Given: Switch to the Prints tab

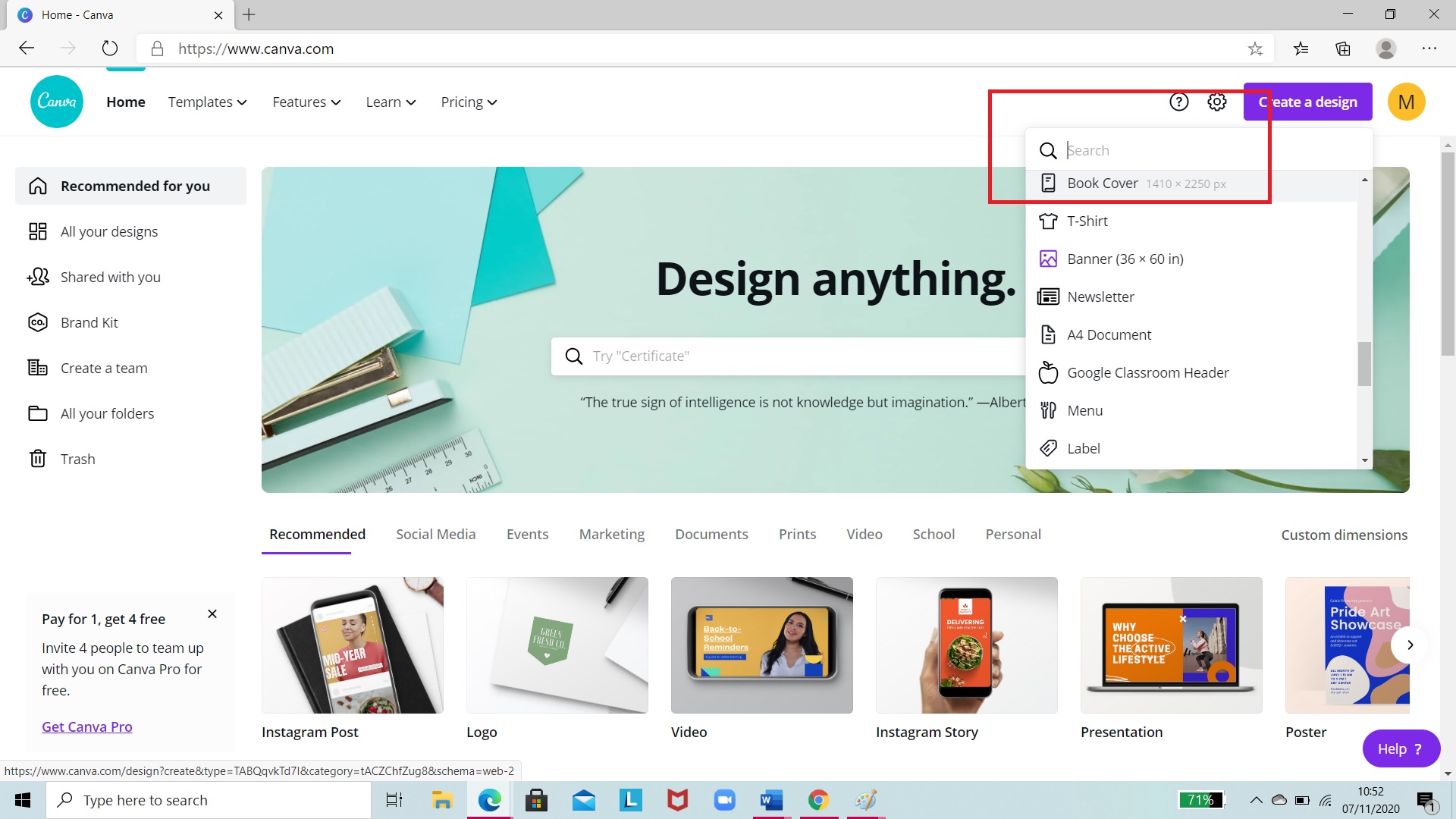Looking at the screenshot, I should [798, 534].
